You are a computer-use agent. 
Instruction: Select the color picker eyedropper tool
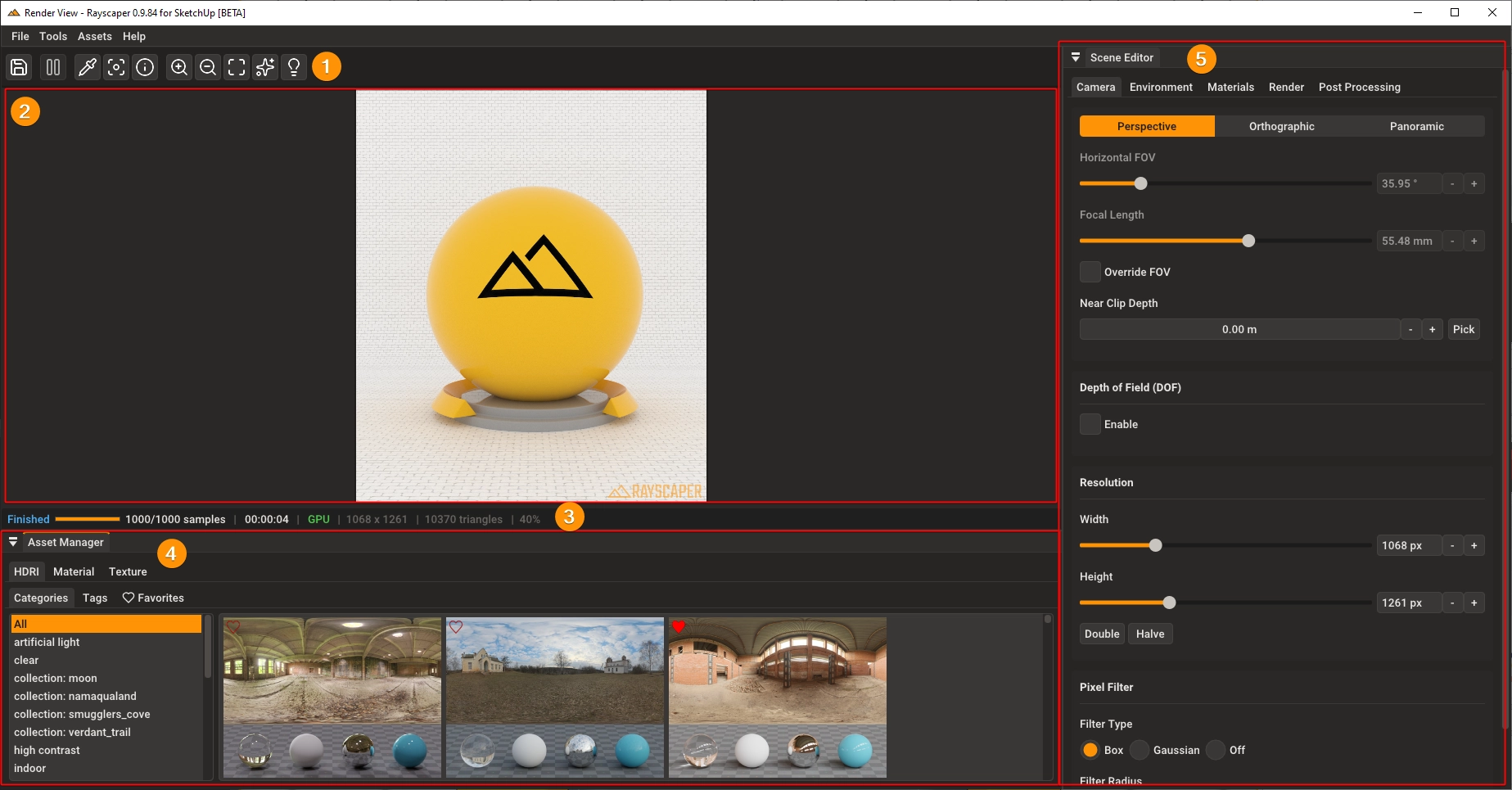[x=88, y=67]
